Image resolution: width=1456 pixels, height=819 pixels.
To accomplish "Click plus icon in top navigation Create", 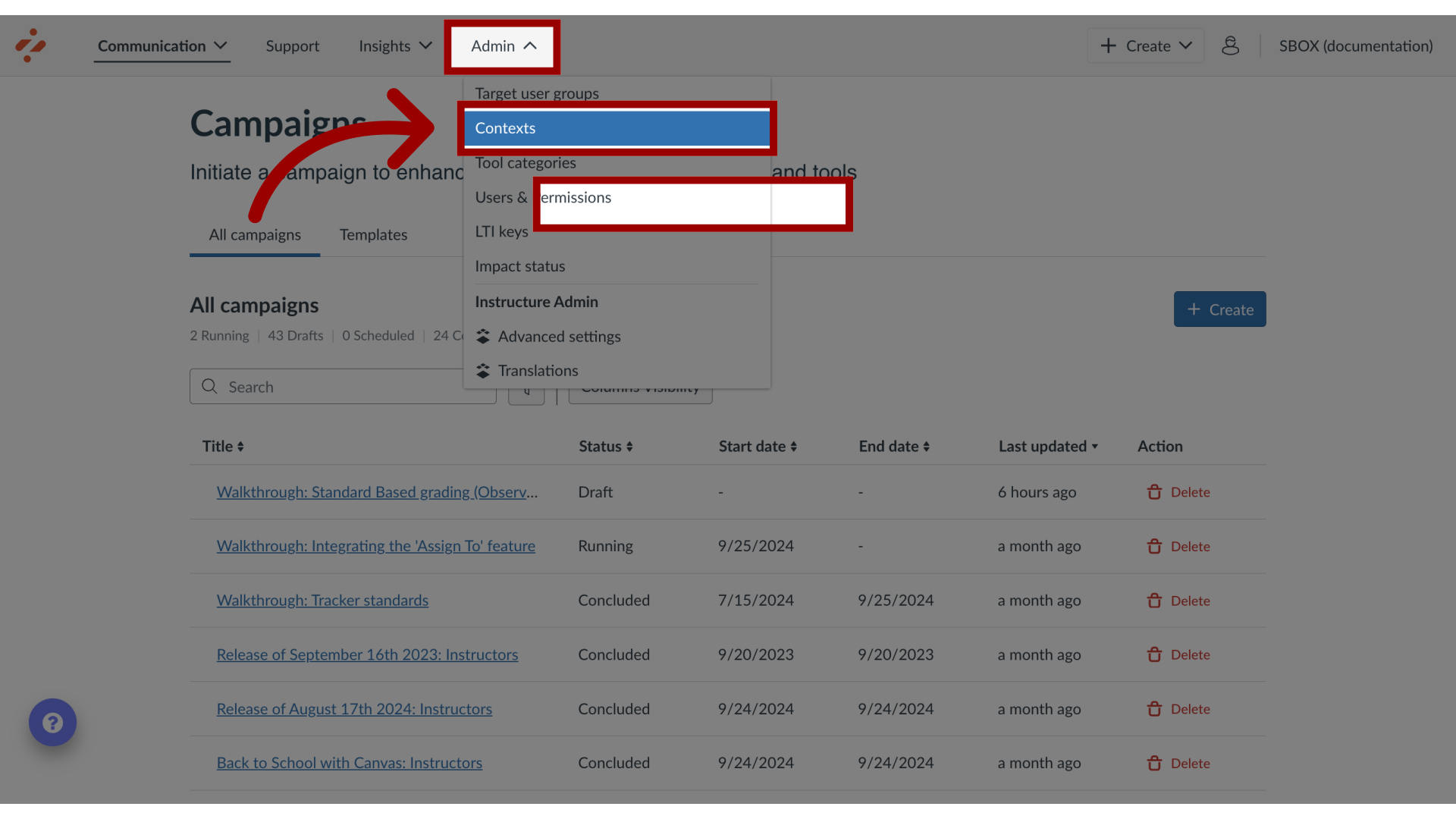I will (1108, 45).
